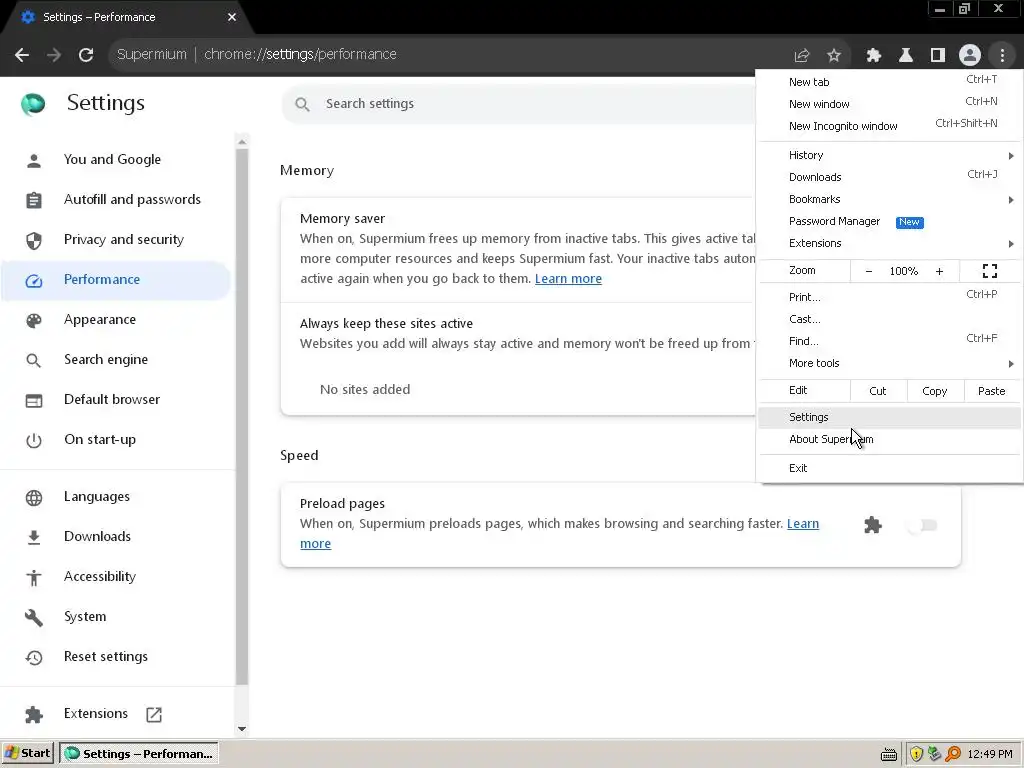Reload the page with the refresh icon
Viewport: 1024px width, 768px height.
(86, 55)
